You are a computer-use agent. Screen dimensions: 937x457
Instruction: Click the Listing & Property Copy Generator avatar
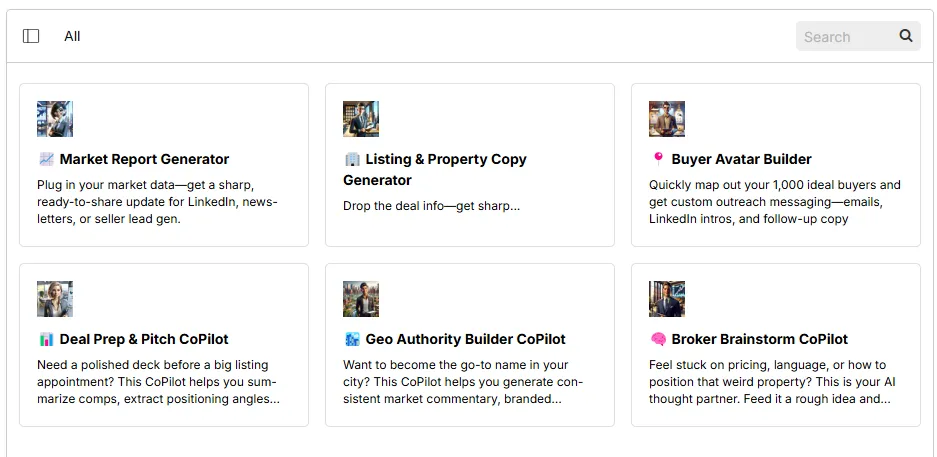[361, 119]
